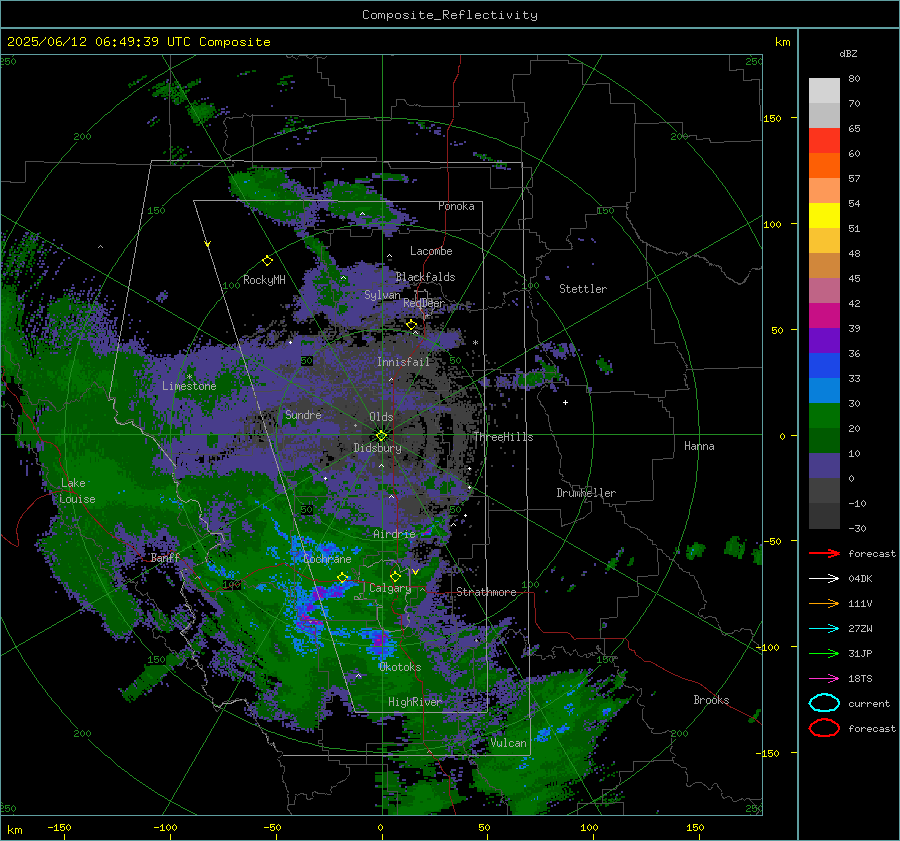Click the ThreeHills label

pyautogui.click(x=503, y=437)
